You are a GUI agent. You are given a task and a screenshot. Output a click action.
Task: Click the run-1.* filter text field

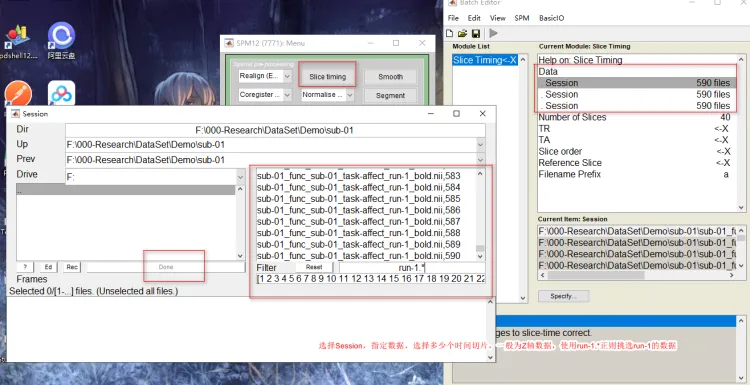(x=412, y=268)
